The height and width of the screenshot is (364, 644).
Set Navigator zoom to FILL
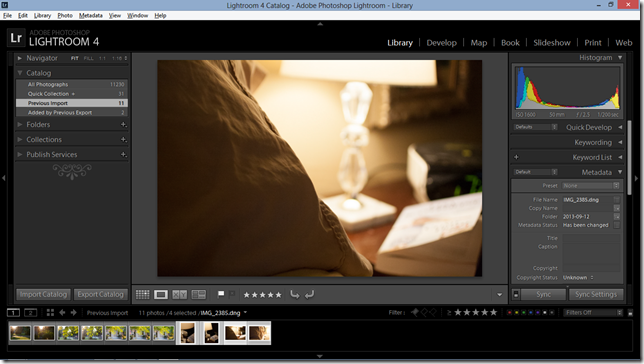[x=88, y=58]
